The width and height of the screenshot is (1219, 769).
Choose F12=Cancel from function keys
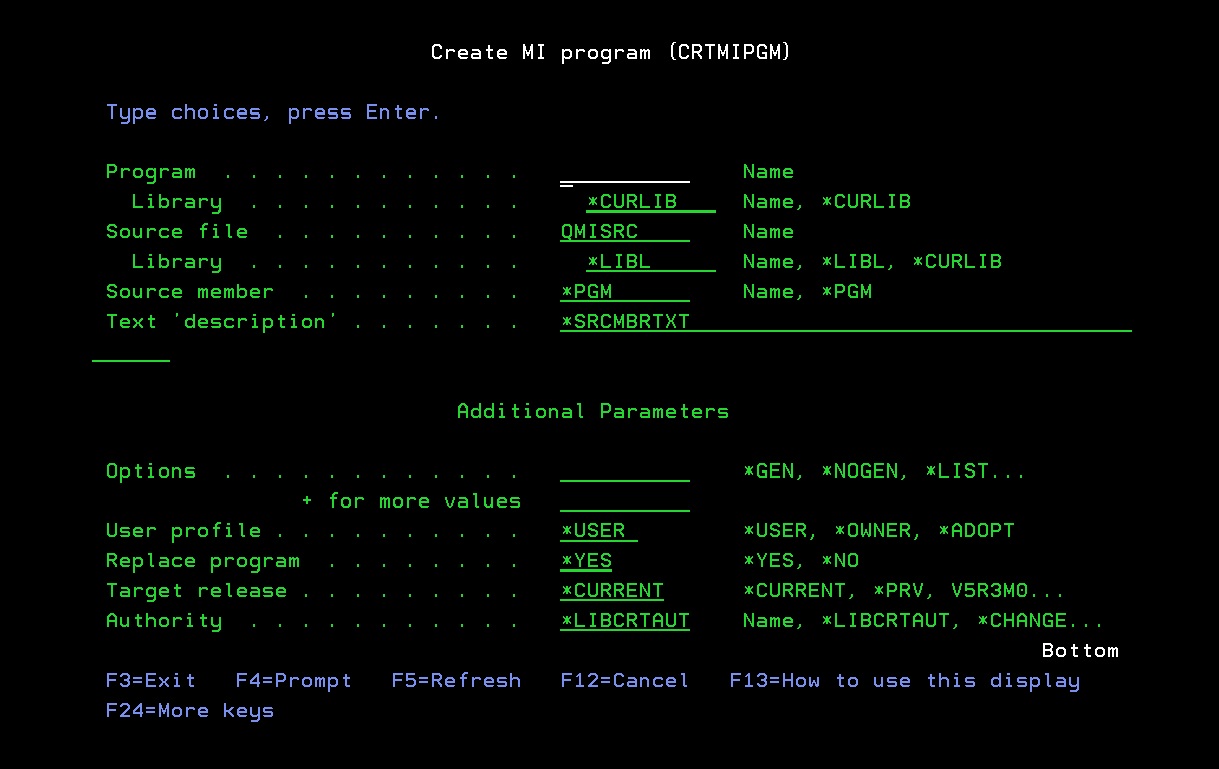pos(625,681)
